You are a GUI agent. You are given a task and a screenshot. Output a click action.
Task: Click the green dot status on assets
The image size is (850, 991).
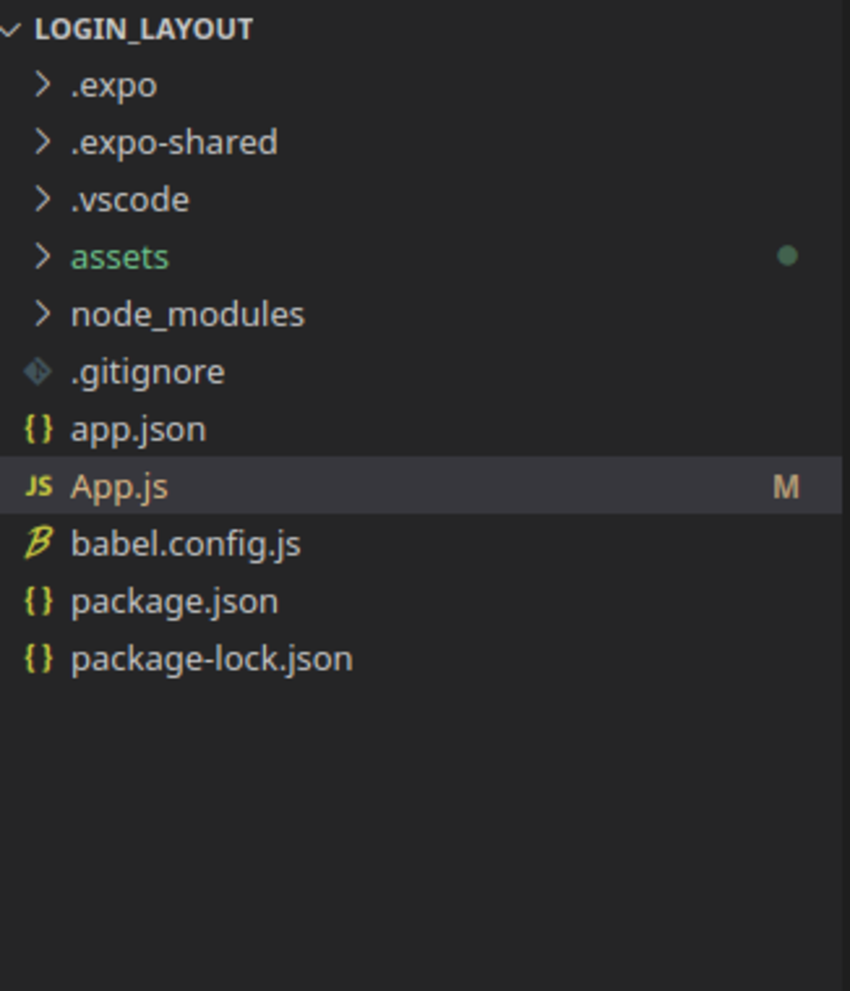tap(787, 257)
